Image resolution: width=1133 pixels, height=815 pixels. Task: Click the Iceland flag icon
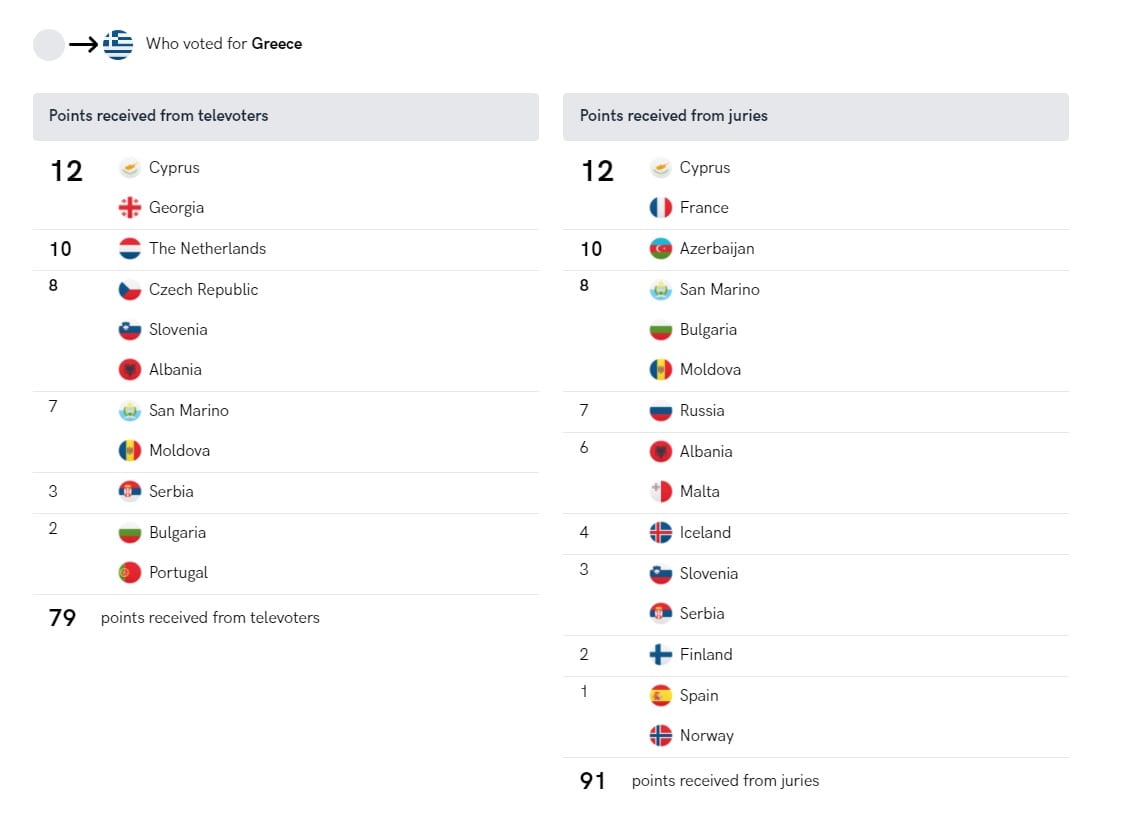(661, 533)
